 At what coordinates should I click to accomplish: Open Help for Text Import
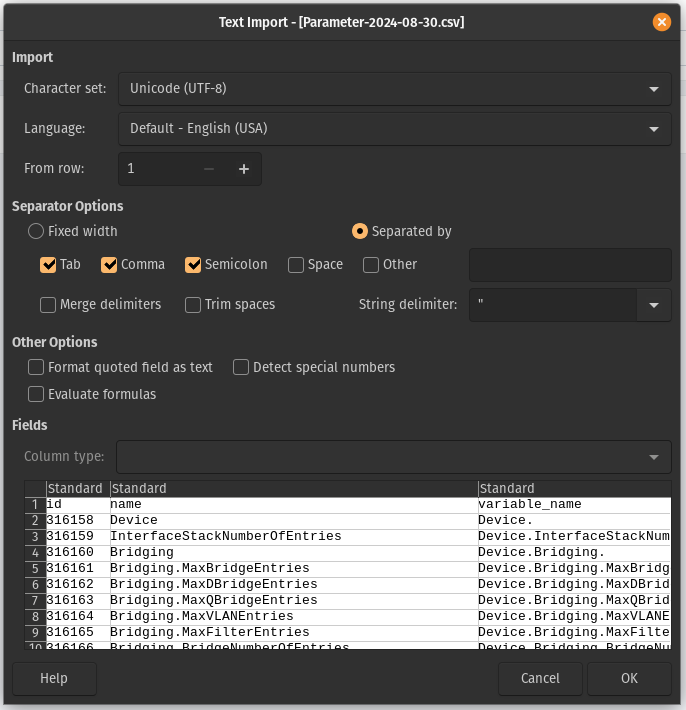(54, 678)
